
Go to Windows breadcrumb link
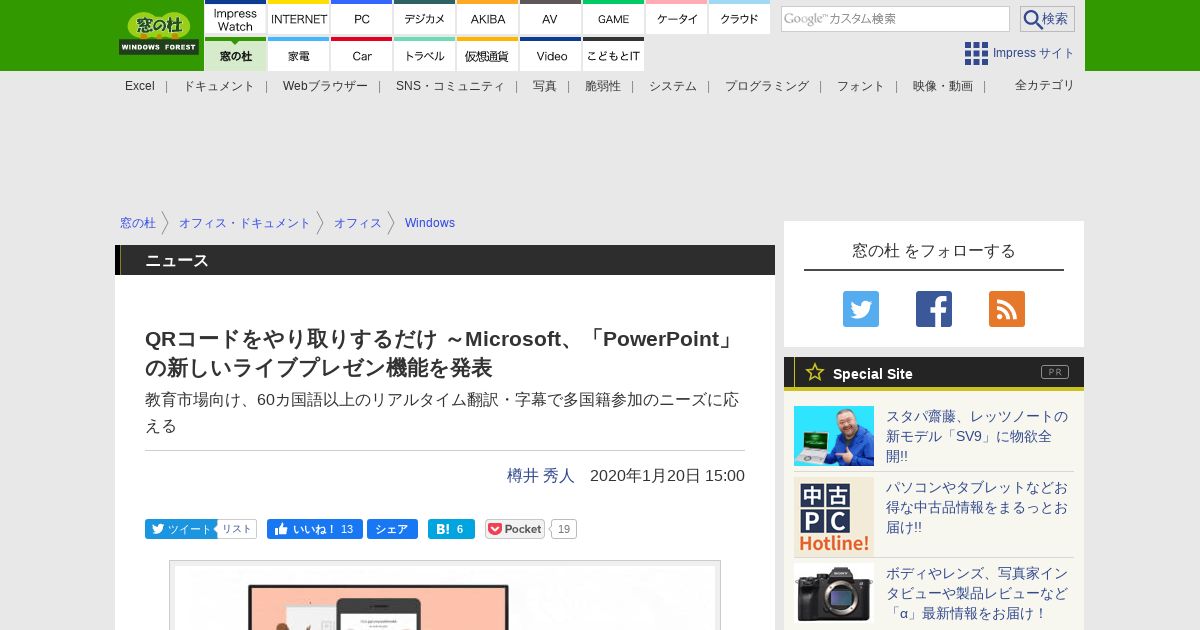tap(430, 223)
